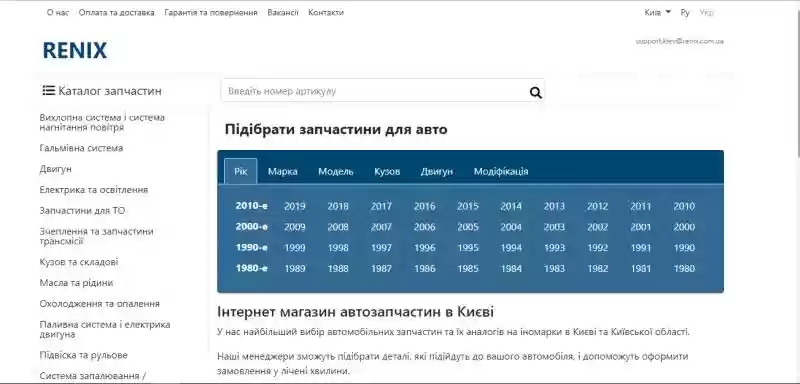
Task: Click the support email address link
Action: (680, 41)
